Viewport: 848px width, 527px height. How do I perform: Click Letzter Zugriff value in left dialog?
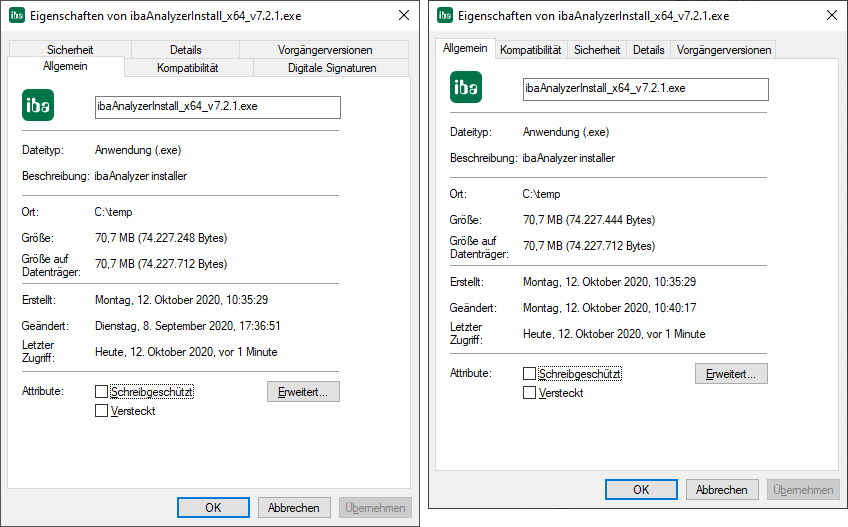(186, 352)
